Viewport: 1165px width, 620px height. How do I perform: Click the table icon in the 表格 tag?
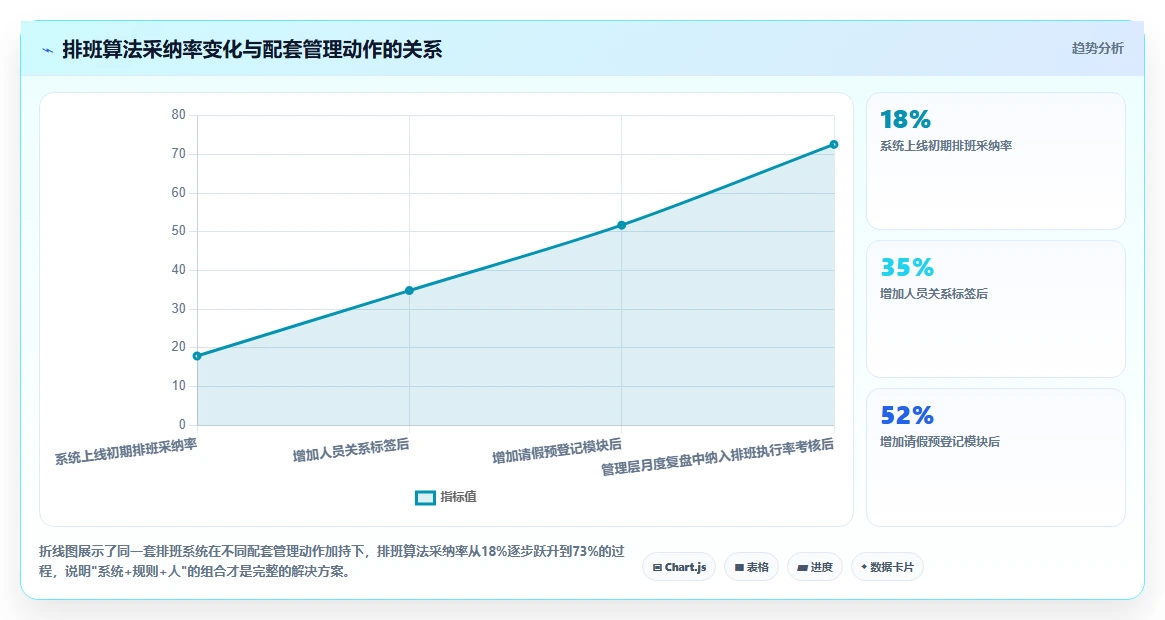[739, 567]
